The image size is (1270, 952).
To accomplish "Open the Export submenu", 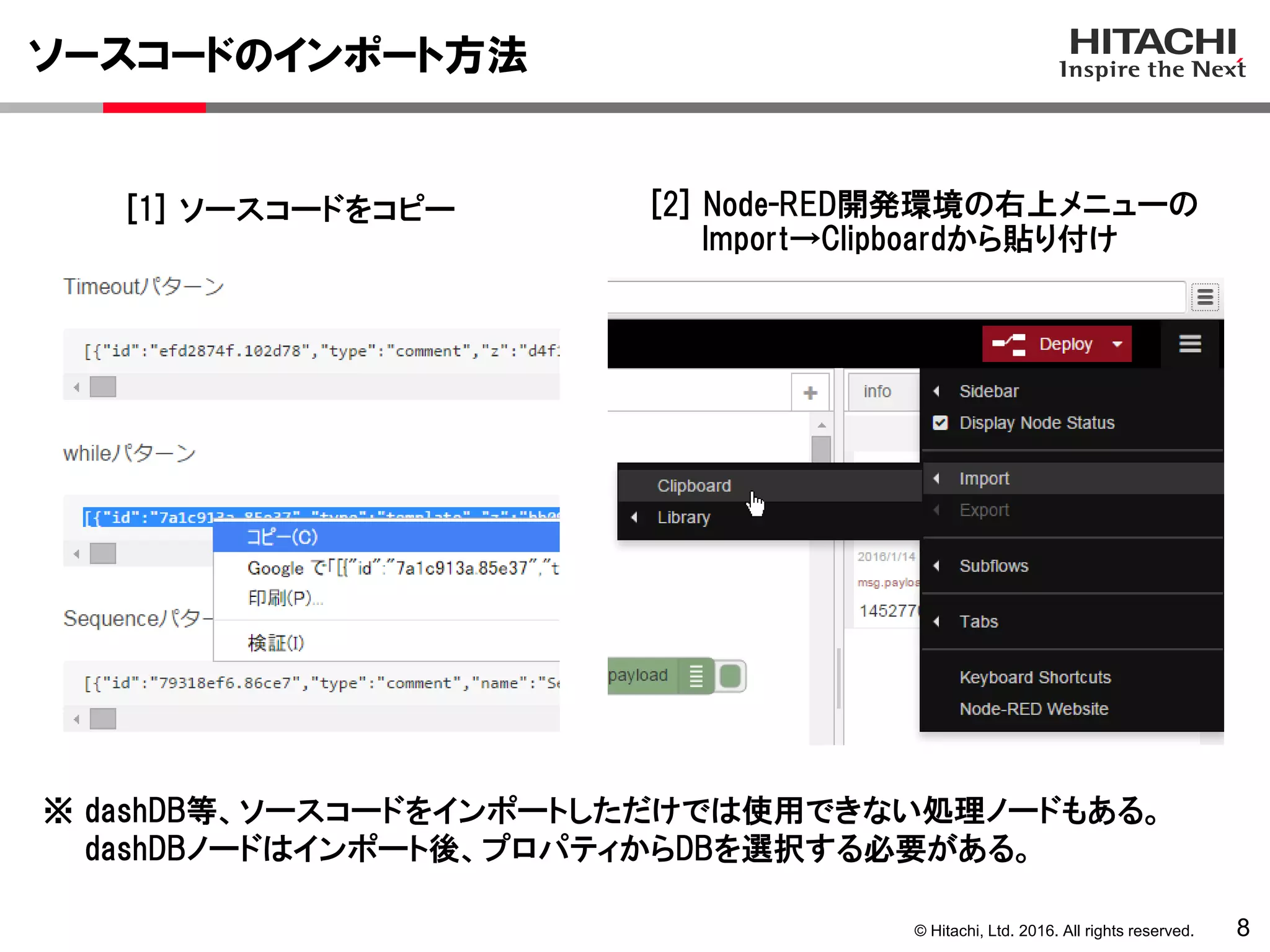I will [1073, 510].
